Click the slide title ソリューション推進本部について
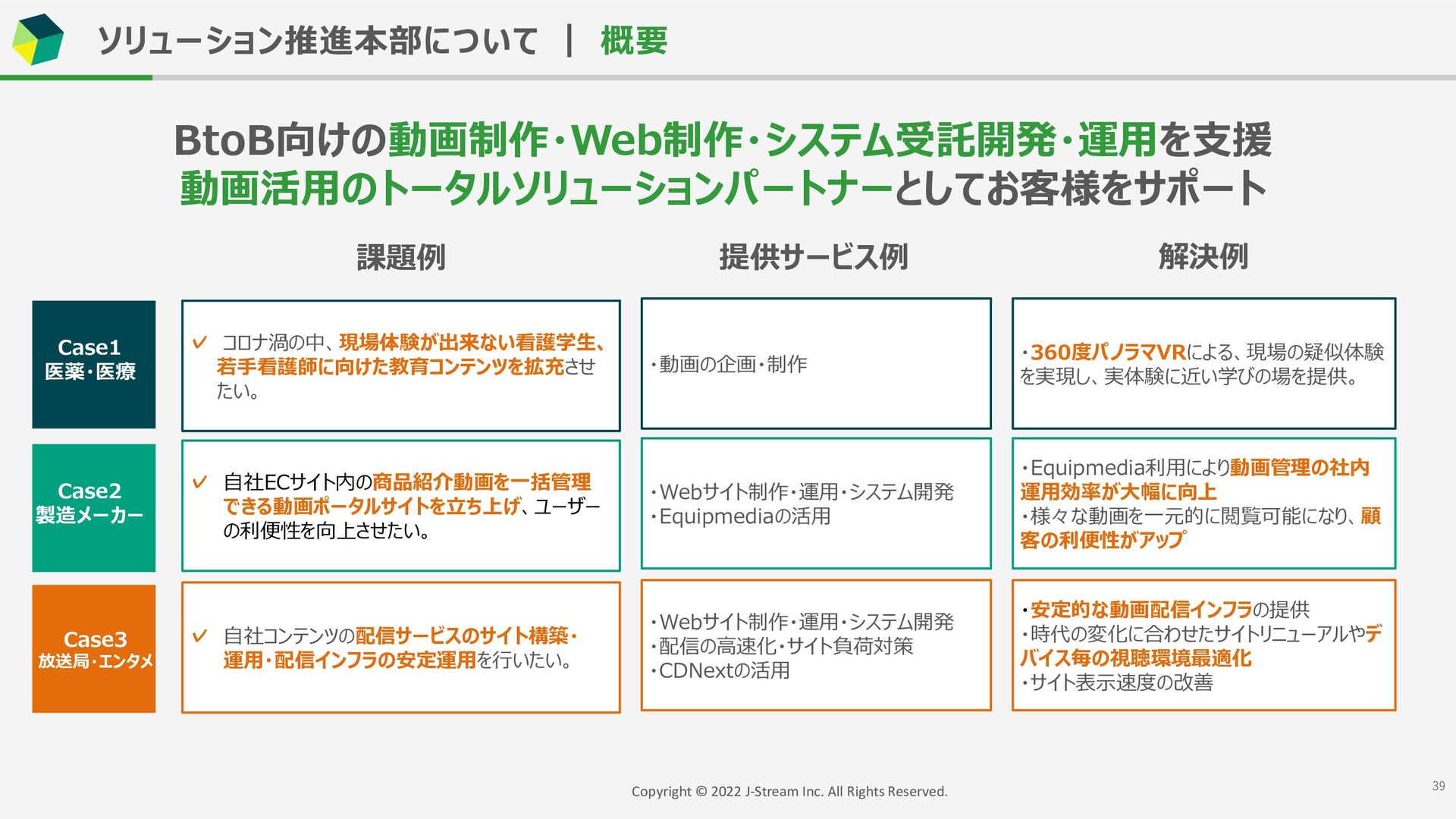The image size is (1456, 819). 317,41
